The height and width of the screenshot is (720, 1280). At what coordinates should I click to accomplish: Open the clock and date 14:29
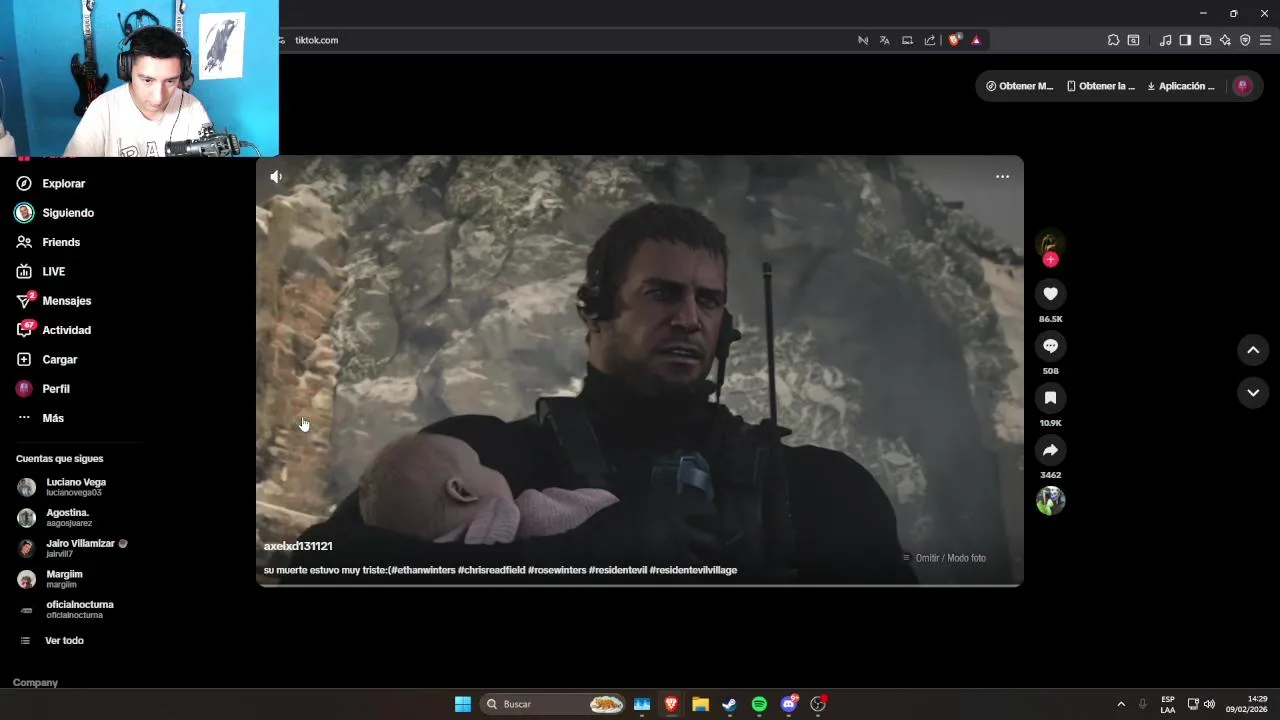[x=1247, y=704]
